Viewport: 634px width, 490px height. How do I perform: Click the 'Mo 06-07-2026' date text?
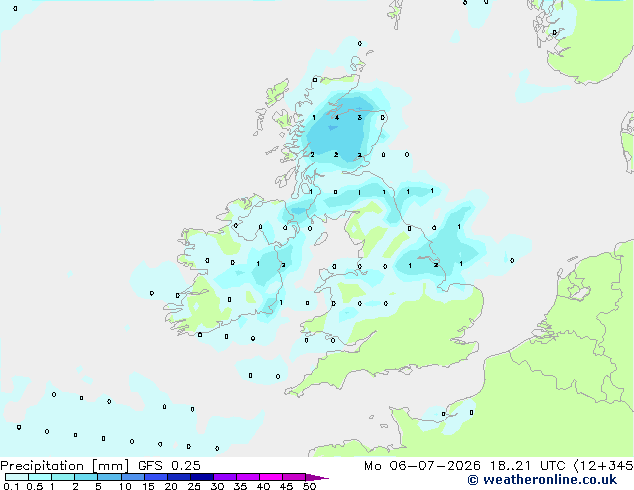coord(422,466)
